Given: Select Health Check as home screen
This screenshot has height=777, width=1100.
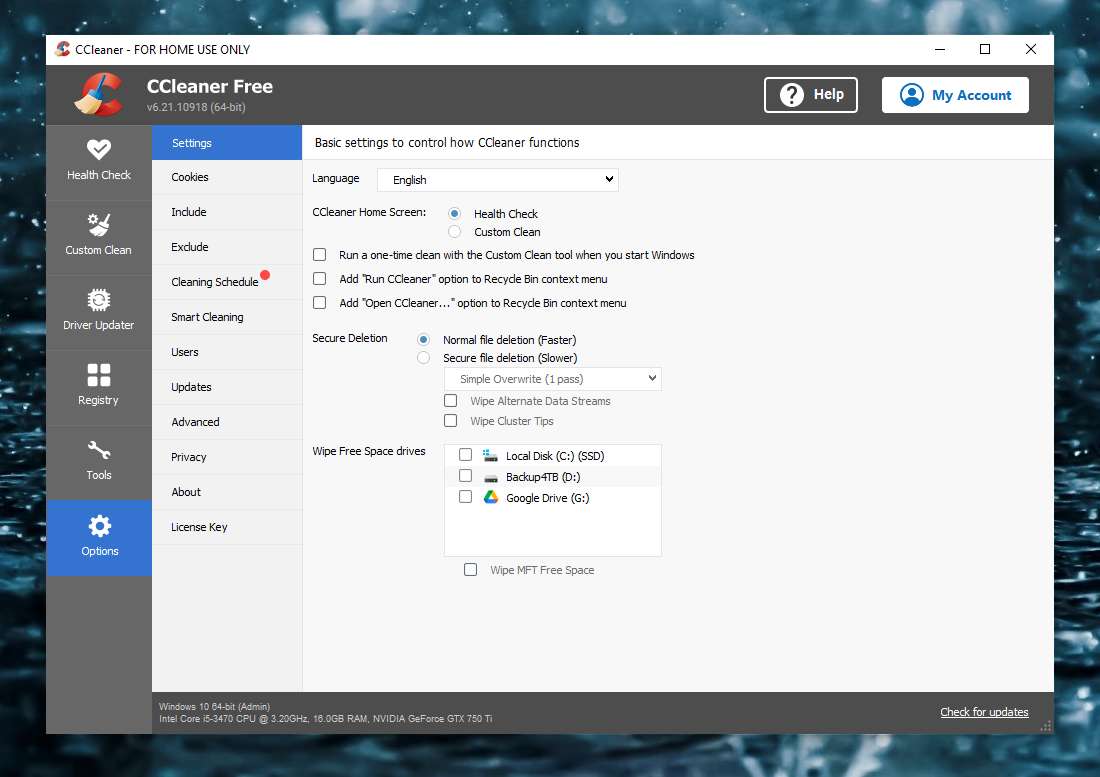Looking at the screenshot, I should [455, 213].
